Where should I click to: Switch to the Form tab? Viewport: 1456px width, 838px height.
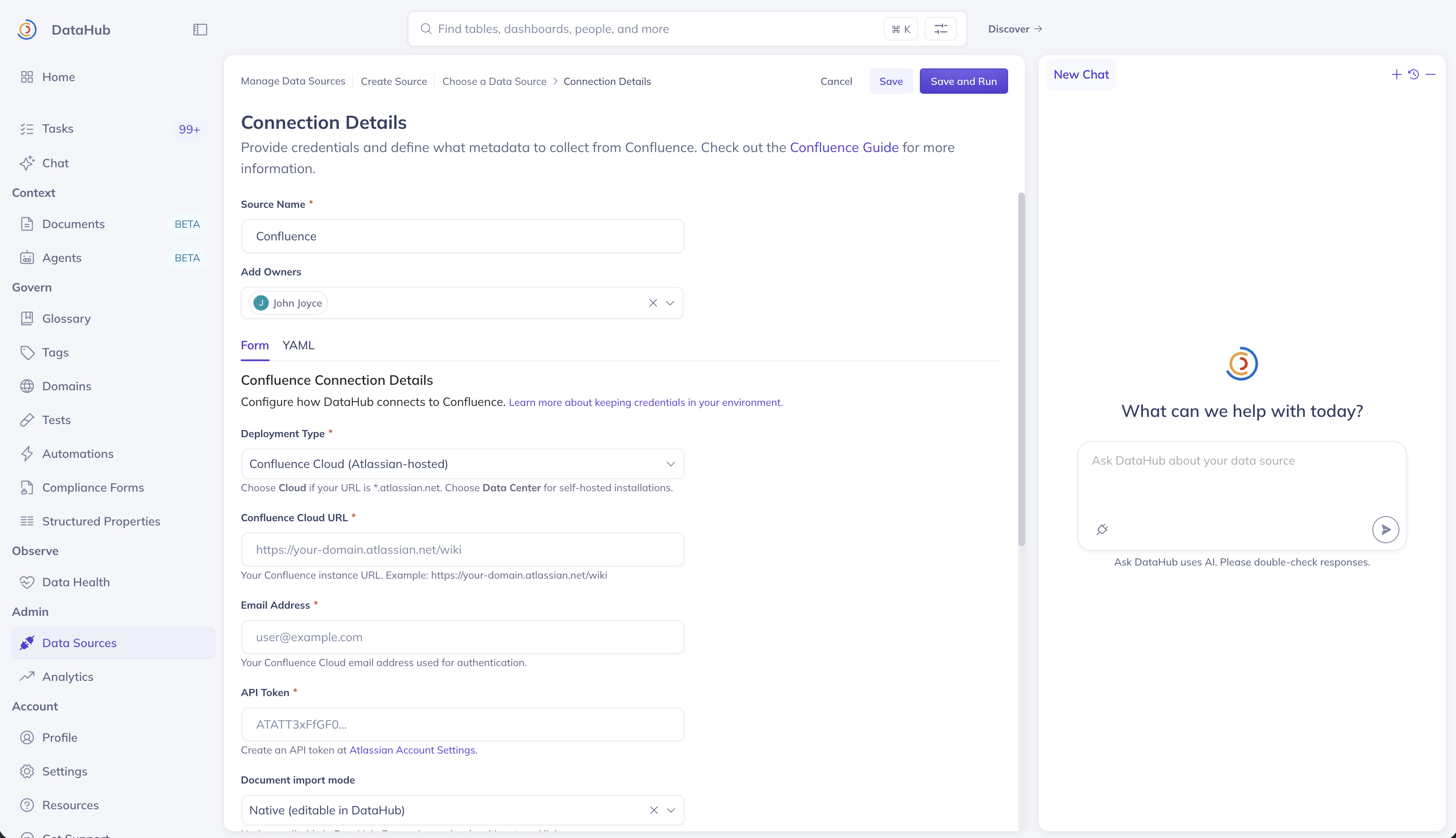tap(254, 346)
